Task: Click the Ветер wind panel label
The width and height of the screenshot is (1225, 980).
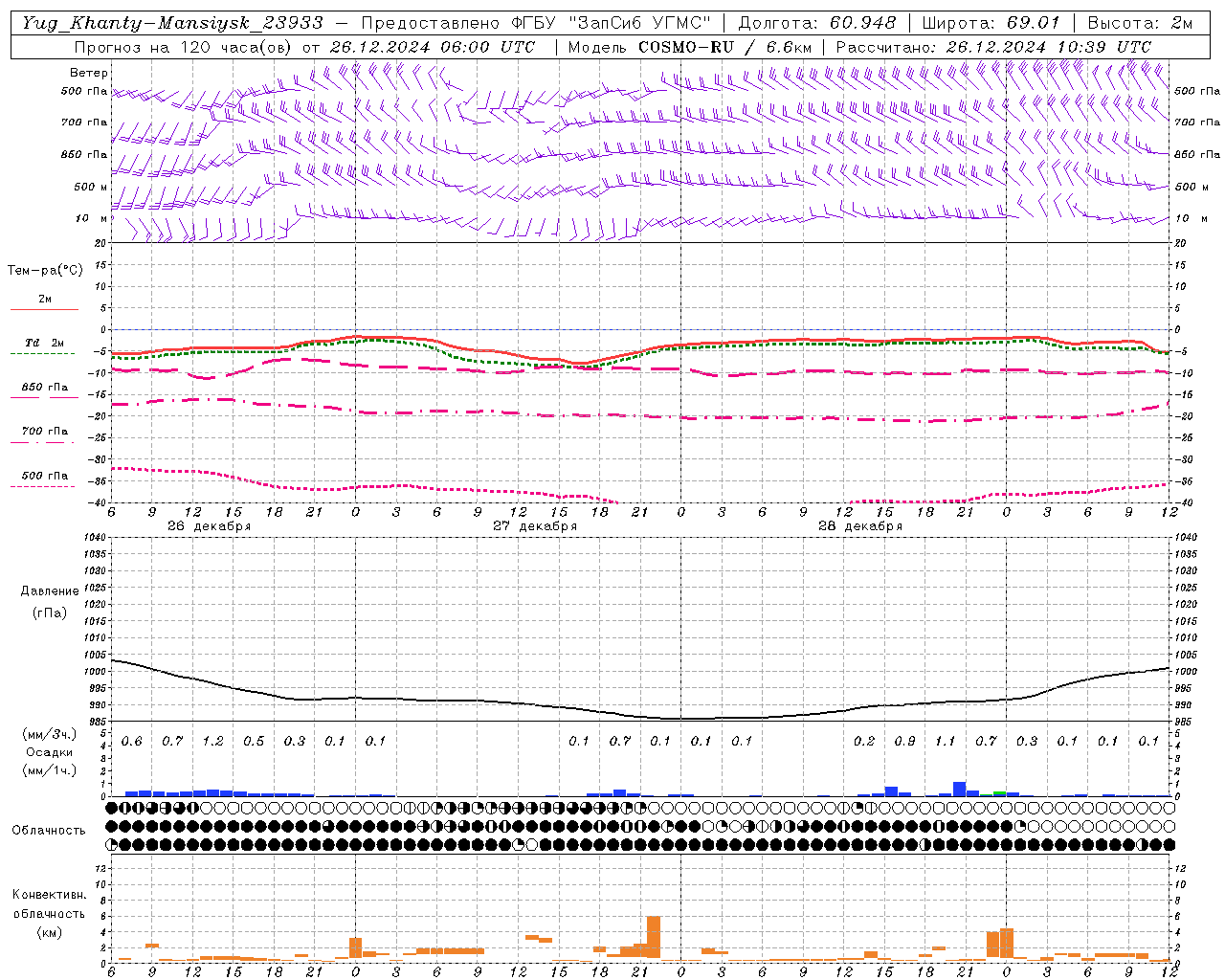Action: point(89,73)
